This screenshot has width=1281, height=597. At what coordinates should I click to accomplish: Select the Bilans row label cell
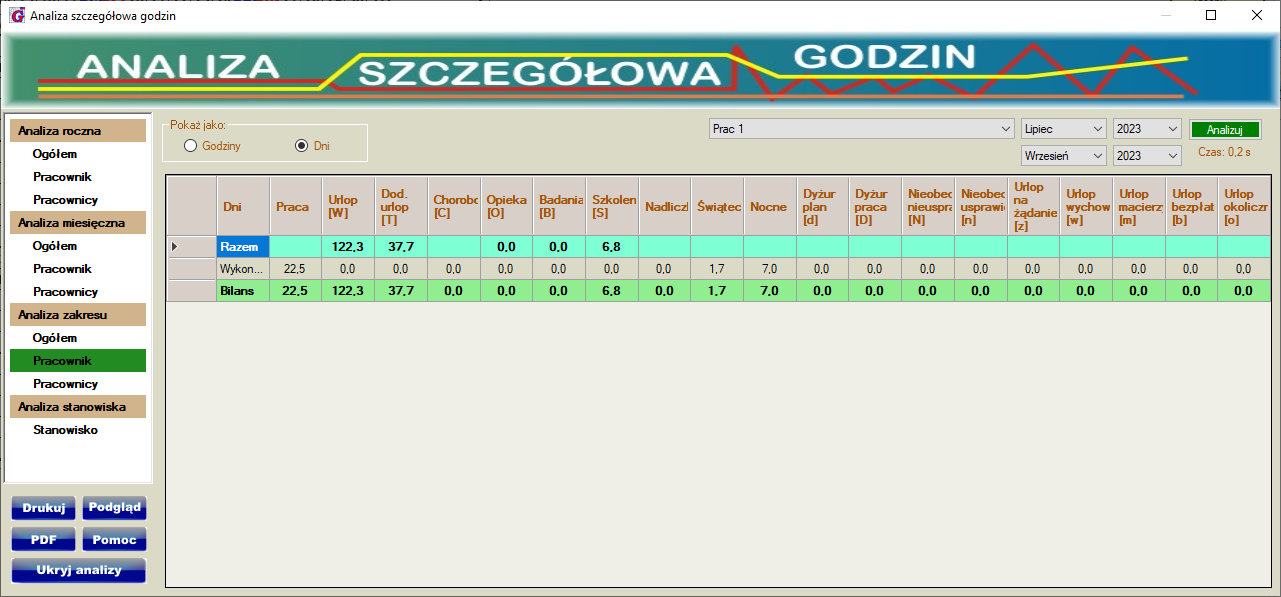click(243, 291)
